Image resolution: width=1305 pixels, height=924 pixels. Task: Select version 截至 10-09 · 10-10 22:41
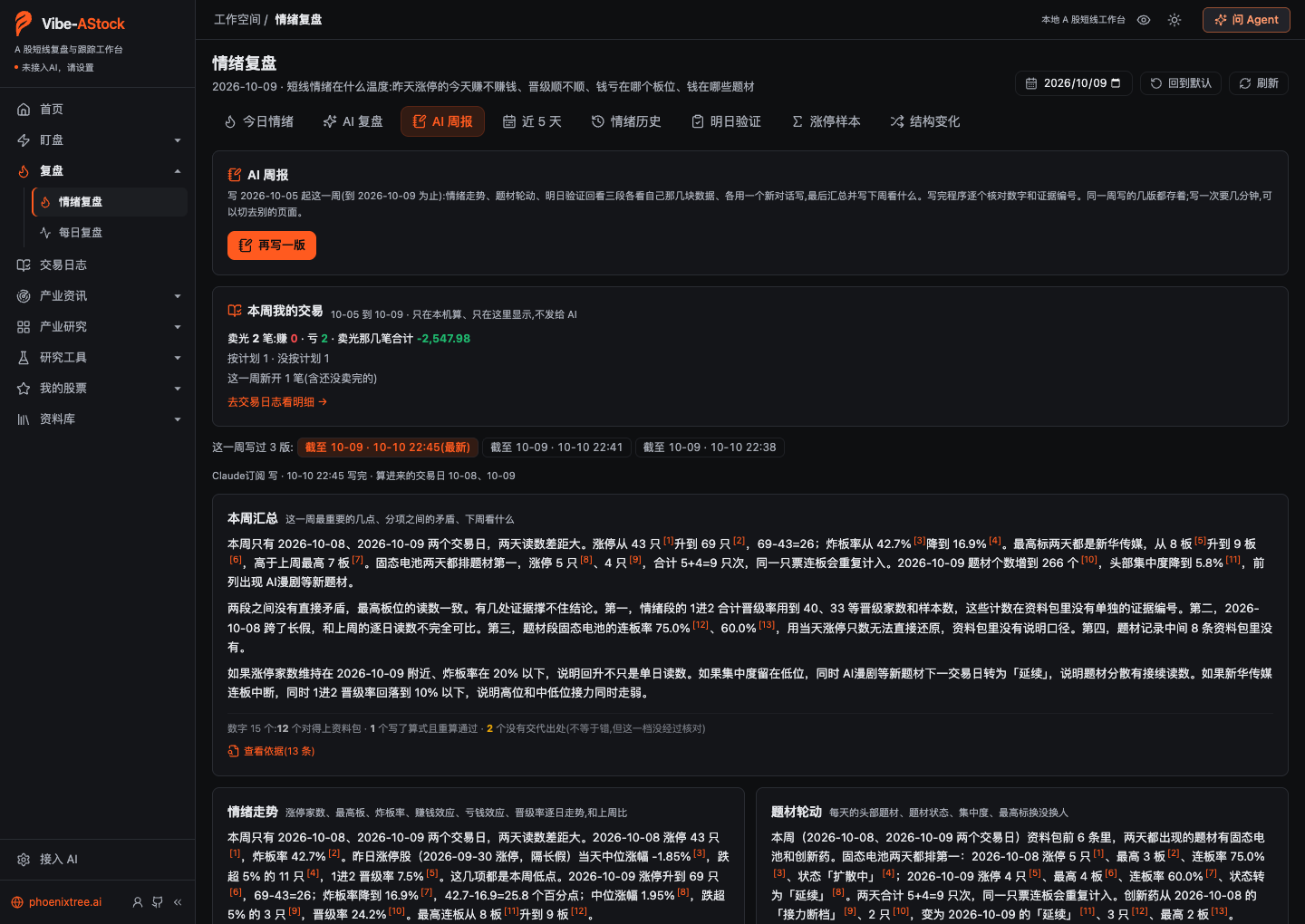tap(556, 448)
